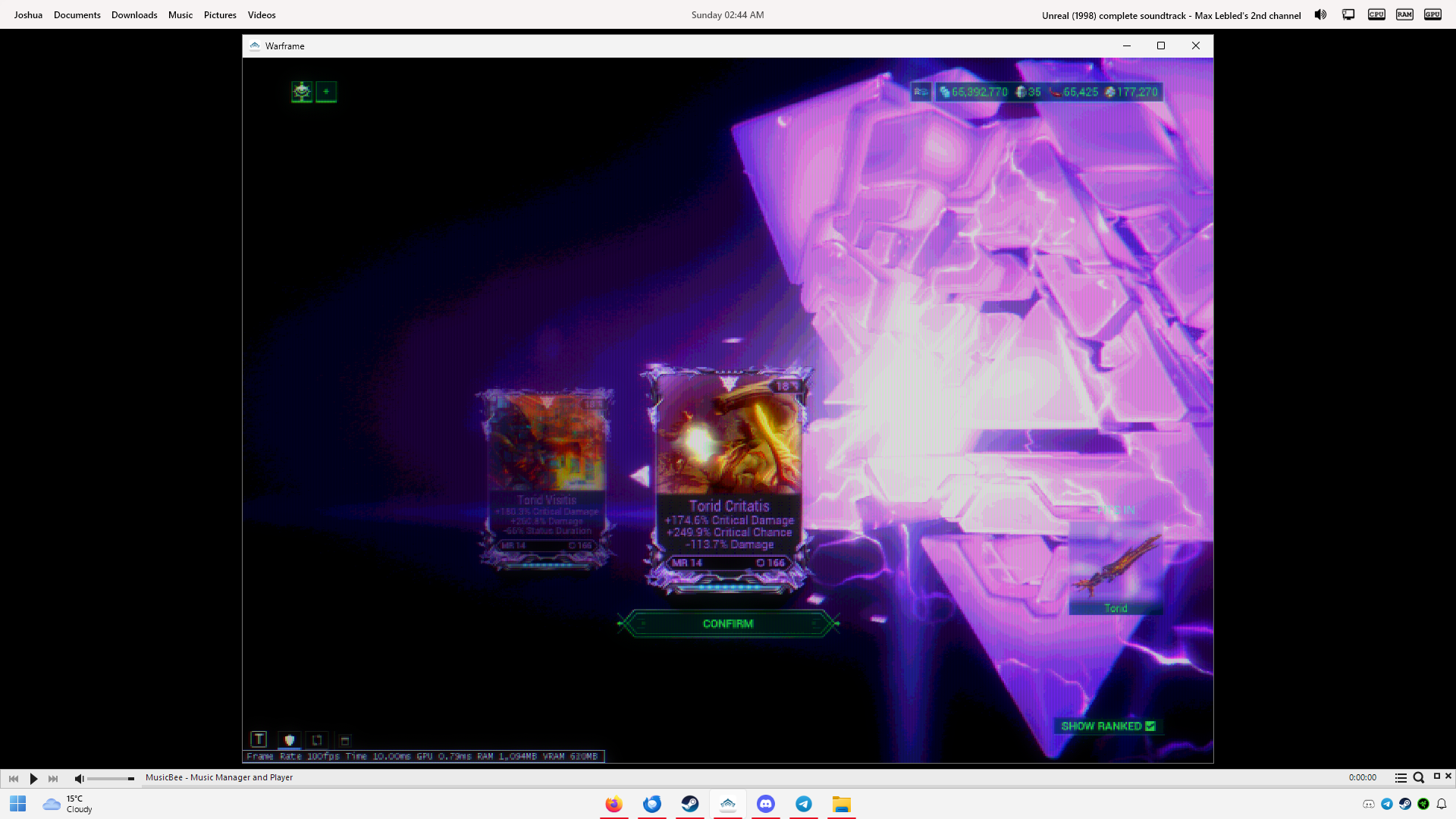Open the Music shortcut in top bar

pyautogui.click(x=180, y=15)
